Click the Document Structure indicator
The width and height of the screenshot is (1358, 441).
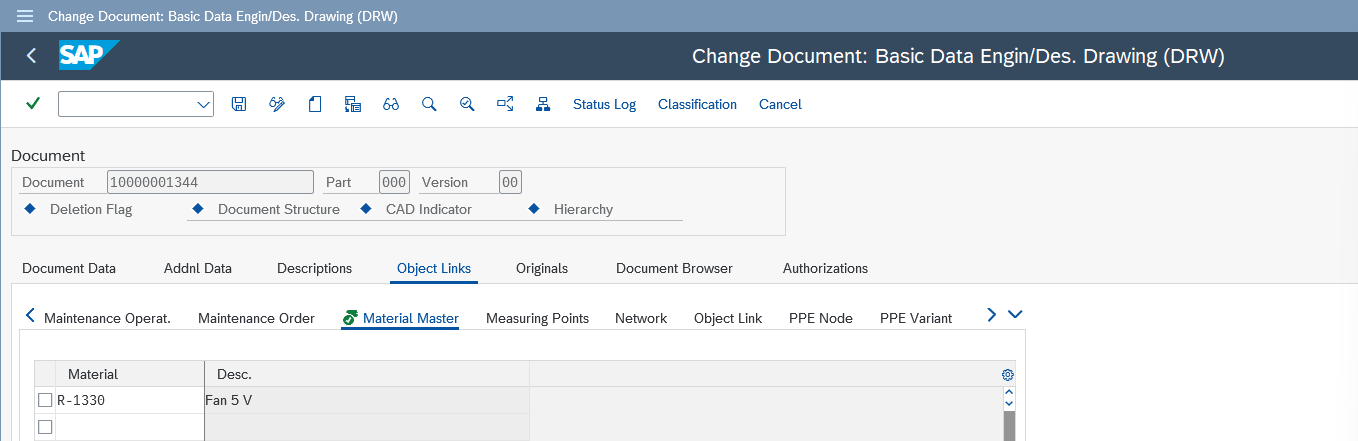[197, 209]
